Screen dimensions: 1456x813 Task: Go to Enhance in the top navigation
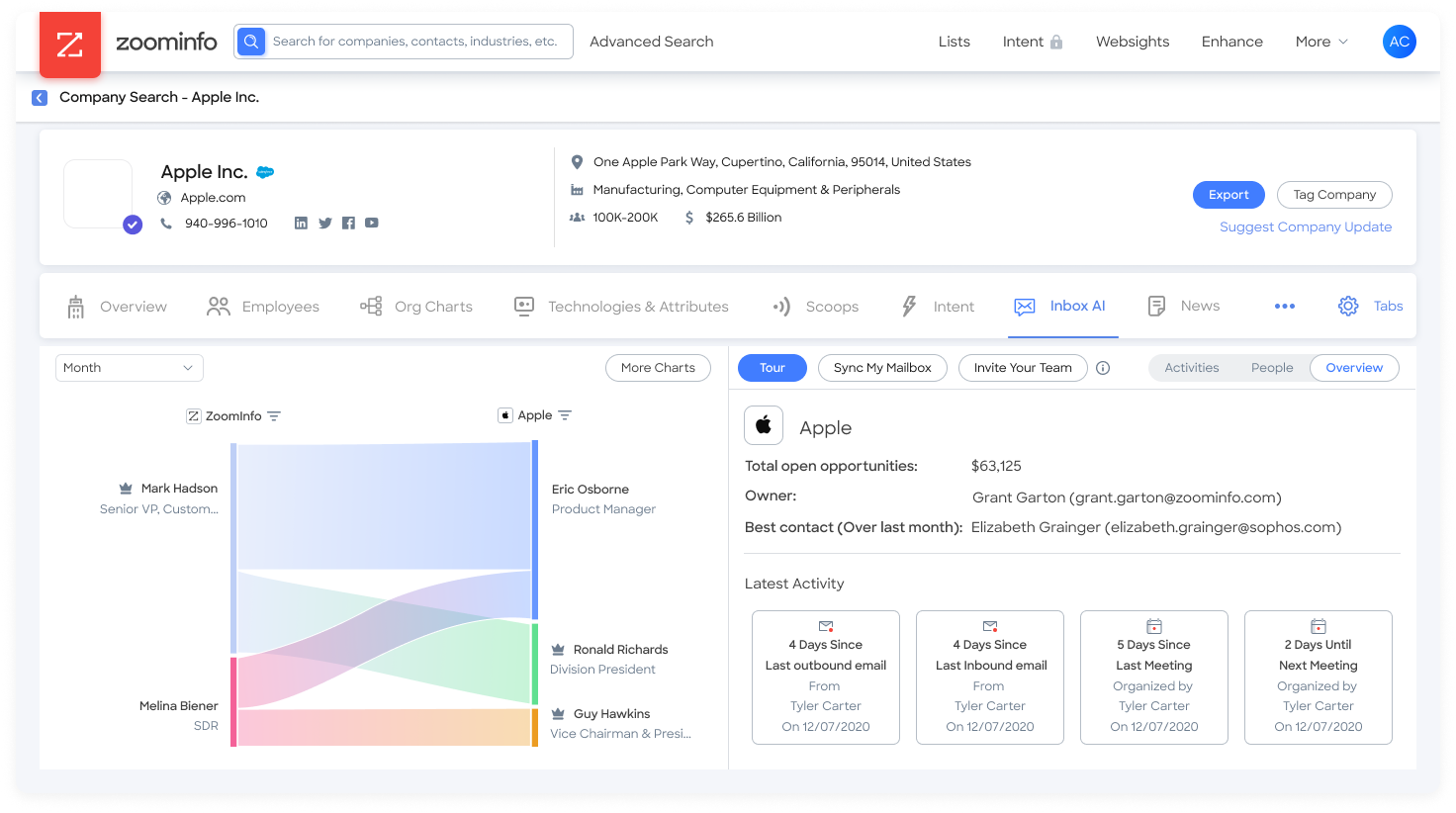click(x=1231, y=42)
